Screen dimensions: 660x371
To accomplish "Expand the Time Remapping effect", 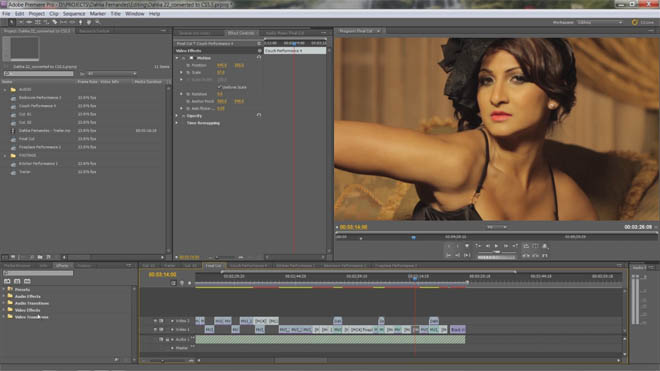I will [177, 123].
